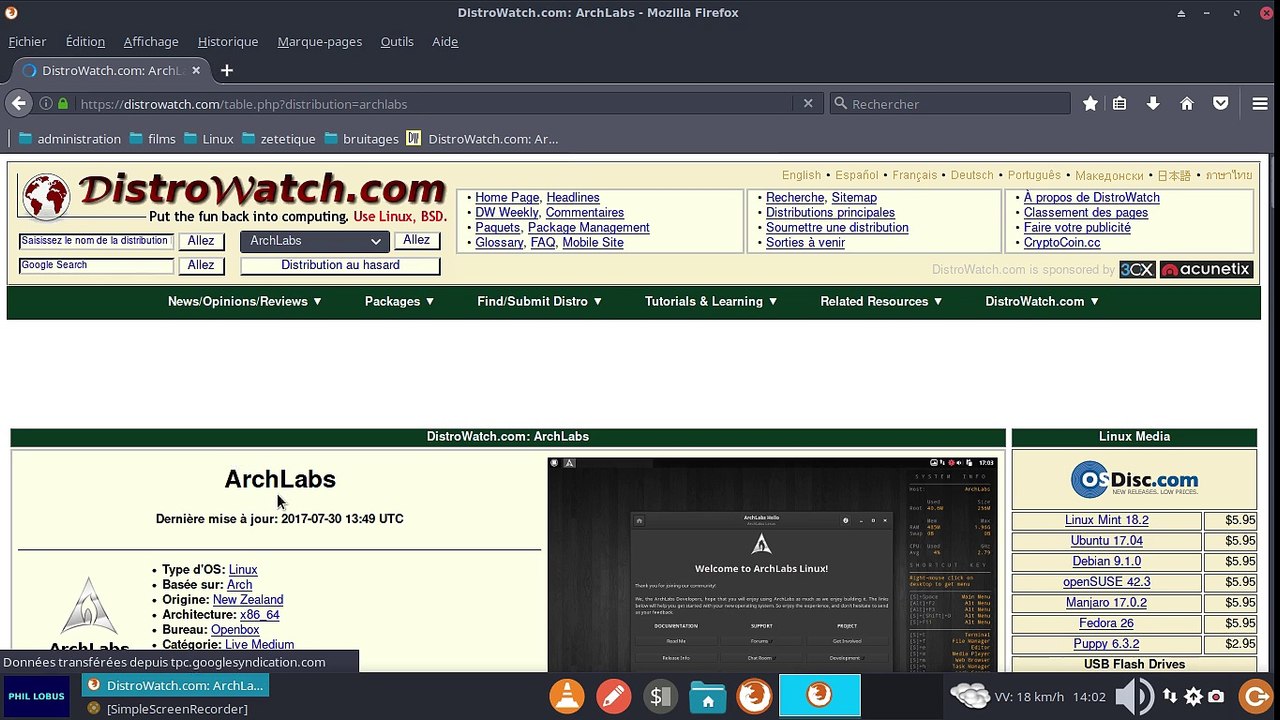Expand News/Opinions/Reviews menu
The height and width of the screenshot is (720, 1280).
click(x=245, y=301)
